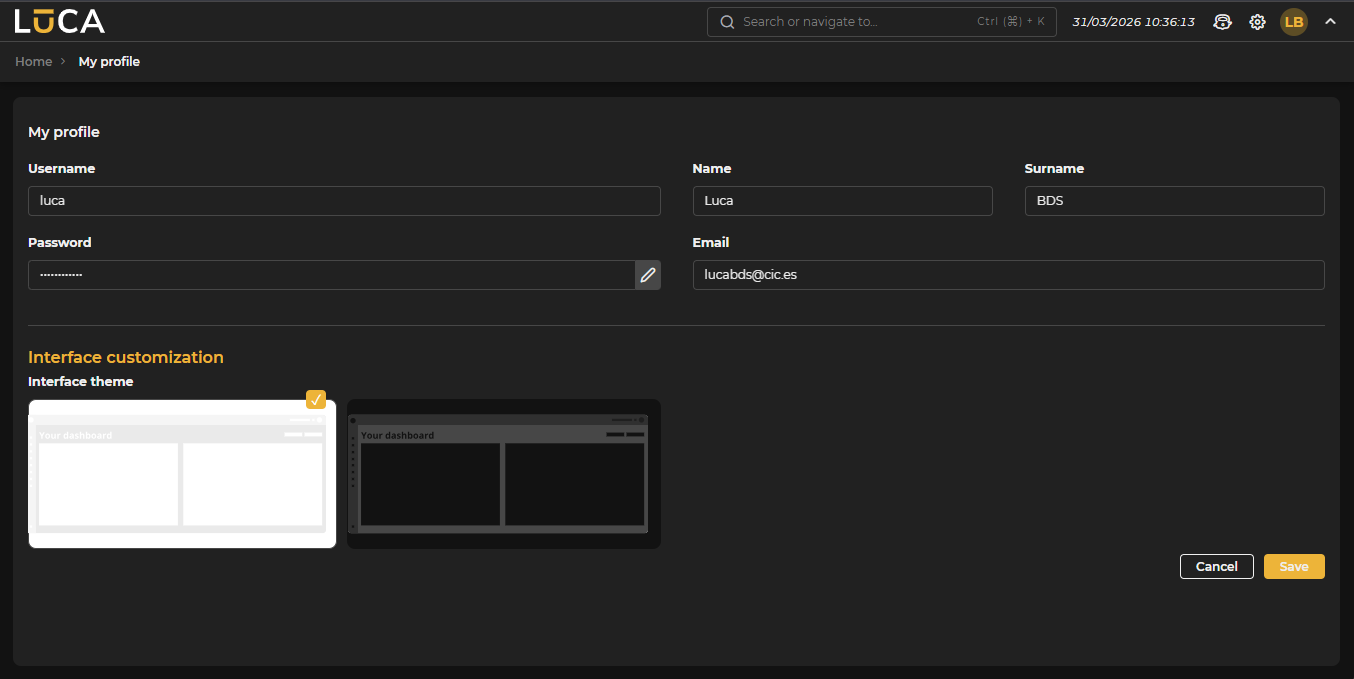1354x679 pixels.
Task: Click the magnifying glass search icon
Action: tap(727, 22)
